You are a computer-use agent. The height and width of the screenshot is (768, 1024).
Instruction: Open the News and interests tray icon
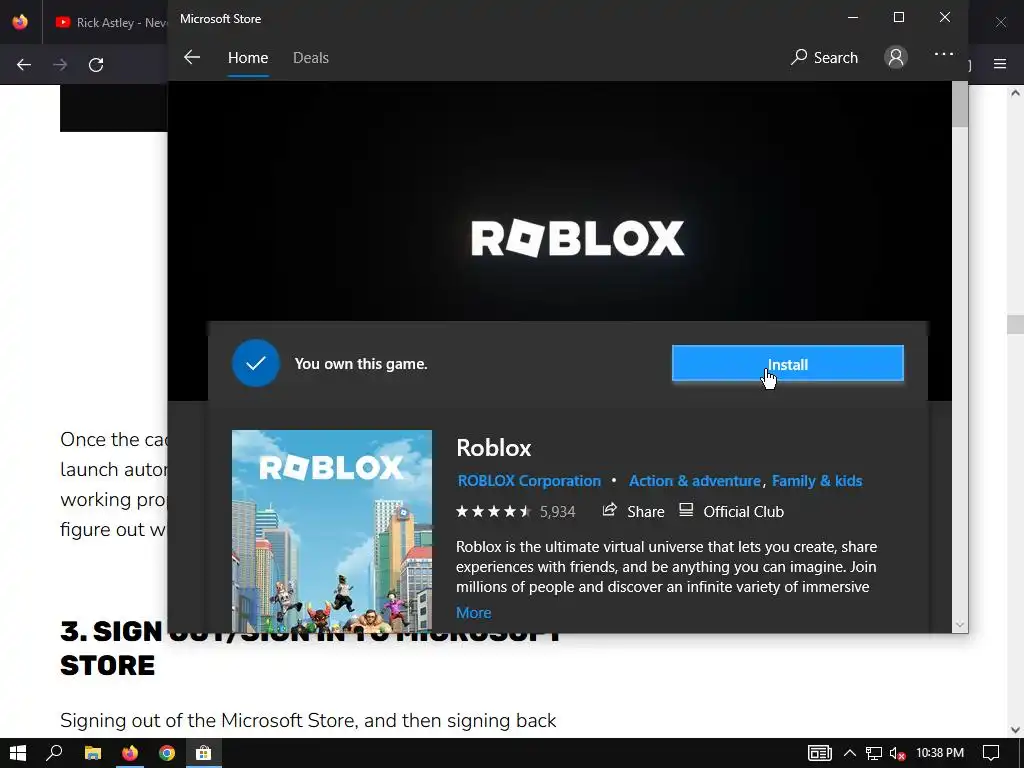click(820, 753)
